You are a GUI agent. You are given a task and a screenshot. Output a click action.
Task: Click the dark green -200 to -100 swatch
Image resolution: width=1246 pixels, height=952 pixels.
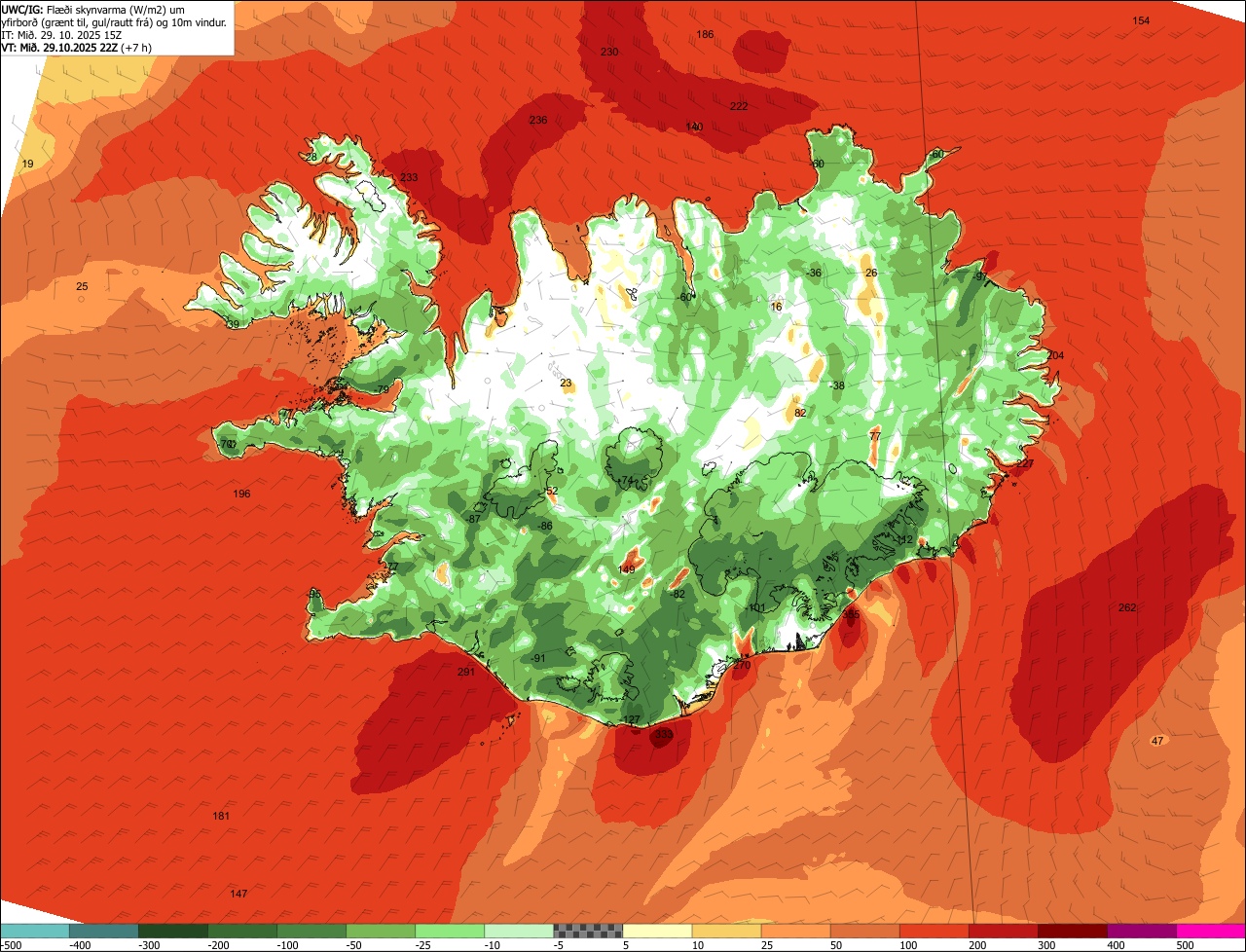pos(242,931)
